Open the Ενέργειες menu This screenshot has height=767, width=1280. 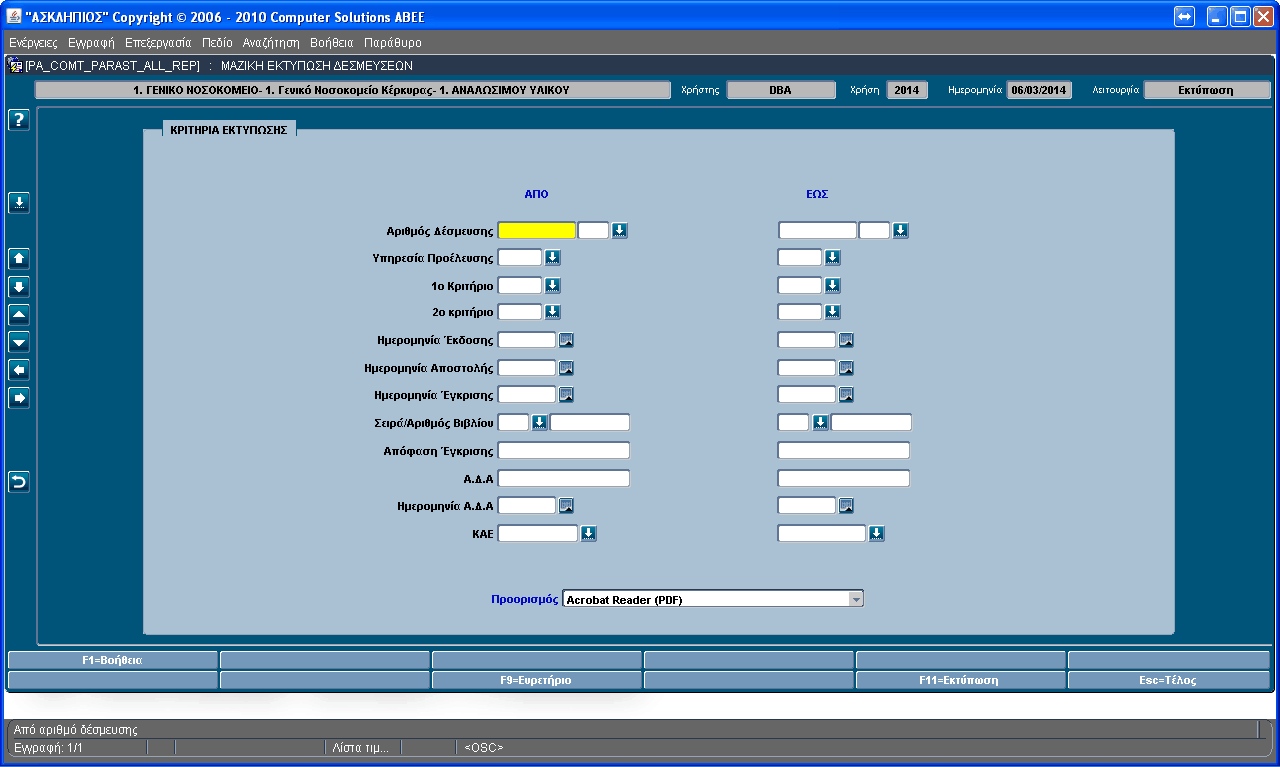tap(33, 43)
